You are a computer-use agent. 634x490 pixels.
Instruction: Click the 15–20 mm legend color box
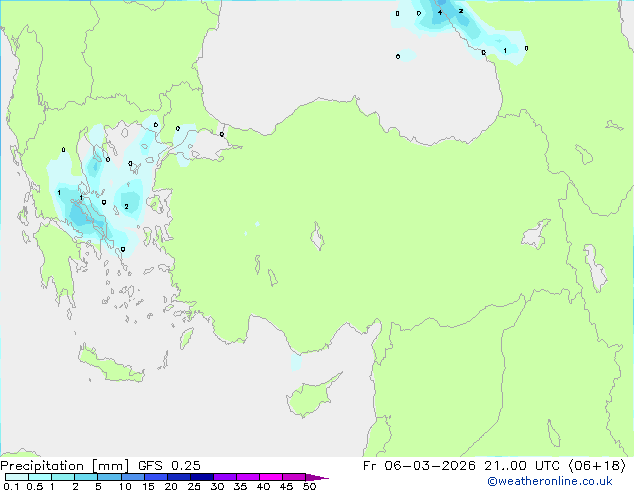coord(155,477)
